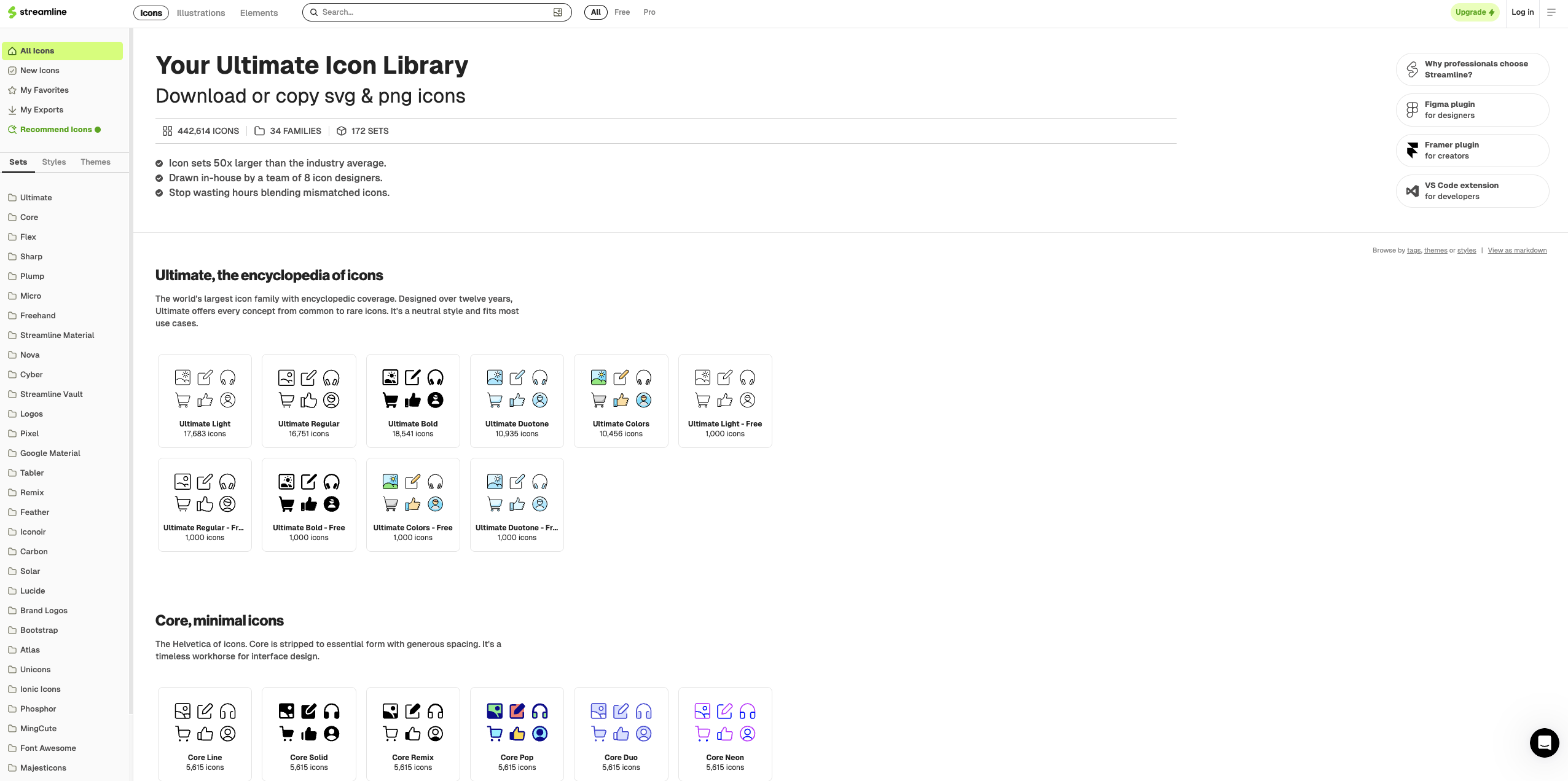Click the folder icon beside Brand Logos
This screenshot has height=781, width=1568.
[x=12, y=611]
